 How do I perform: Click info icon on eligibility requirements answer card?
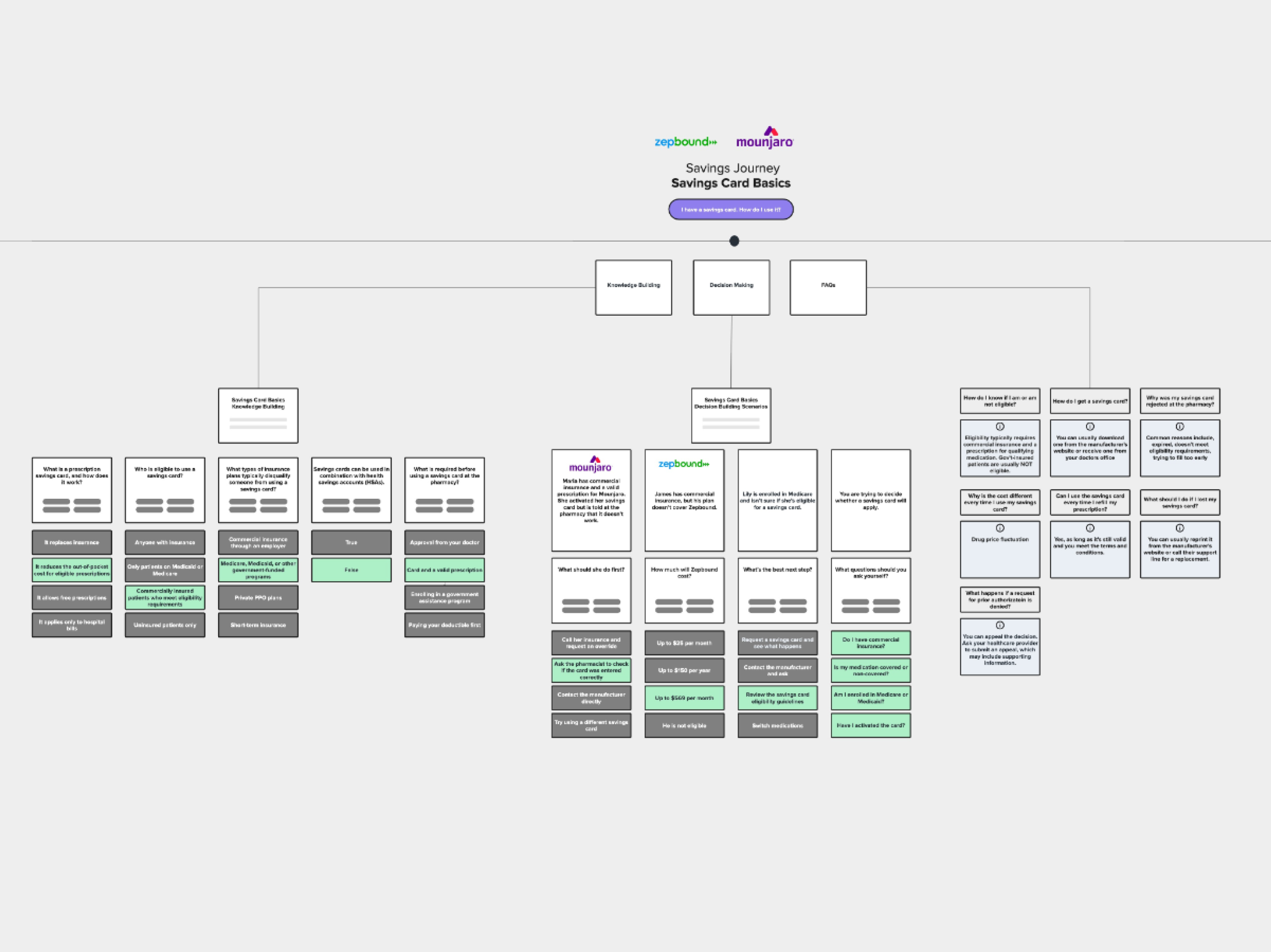[x=1000, y=427]
